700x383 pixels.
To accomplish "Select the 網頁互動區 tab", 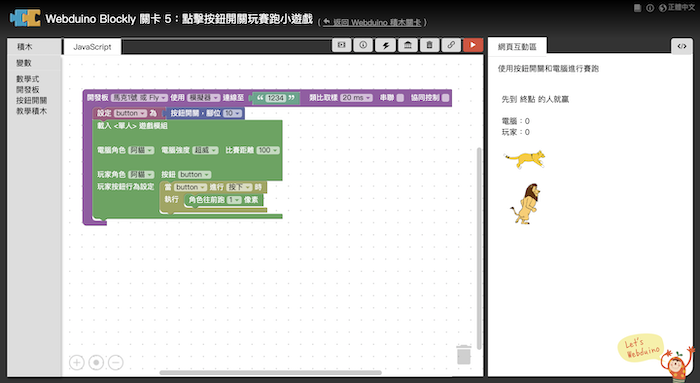I will pos(517,47).
